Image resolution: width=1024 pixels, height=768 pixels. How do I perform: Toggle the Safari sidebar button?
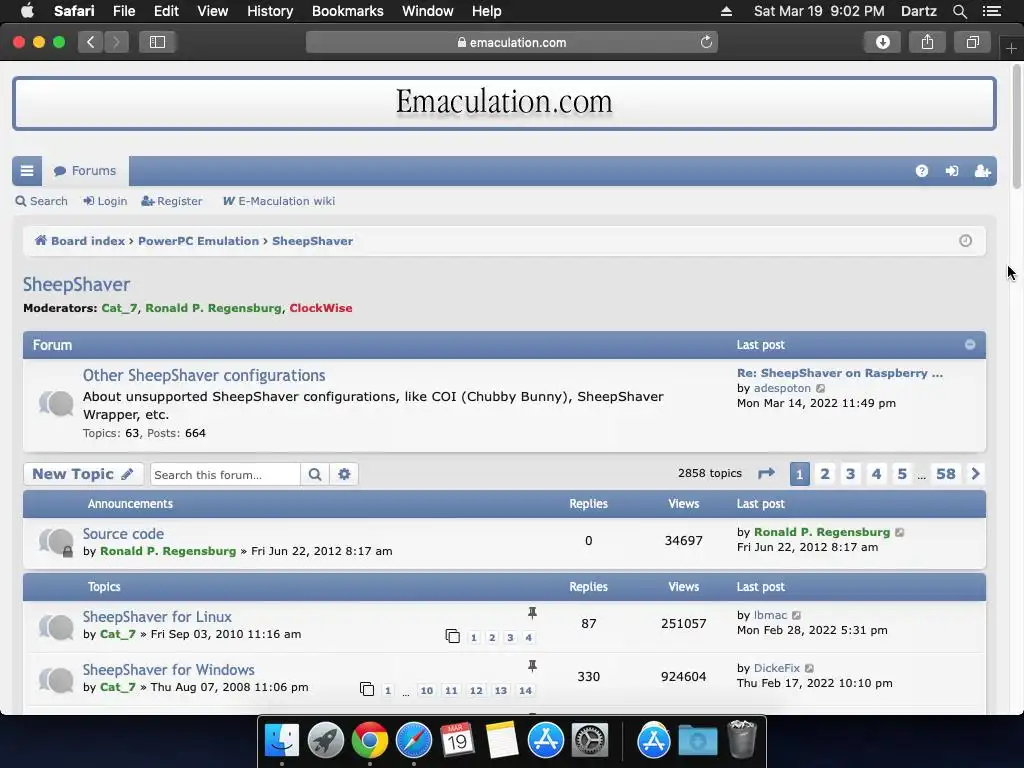(x=157, y=42)
